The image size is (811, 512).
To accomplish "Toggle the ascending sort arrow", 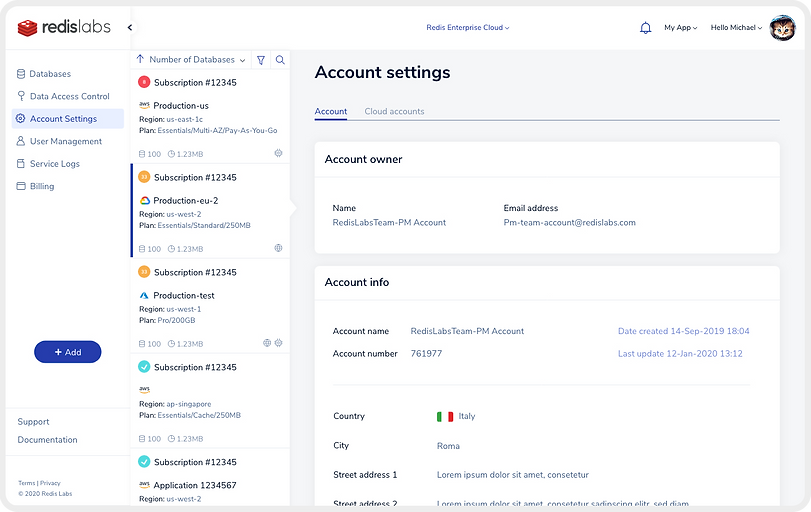I will [140, 59].
